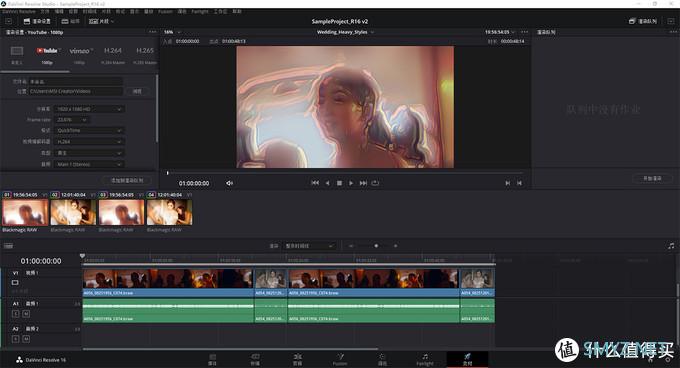Viewport: 680px width, 368px height.
Task: Click the Start Render button
Action: click(x=652, y=178)
